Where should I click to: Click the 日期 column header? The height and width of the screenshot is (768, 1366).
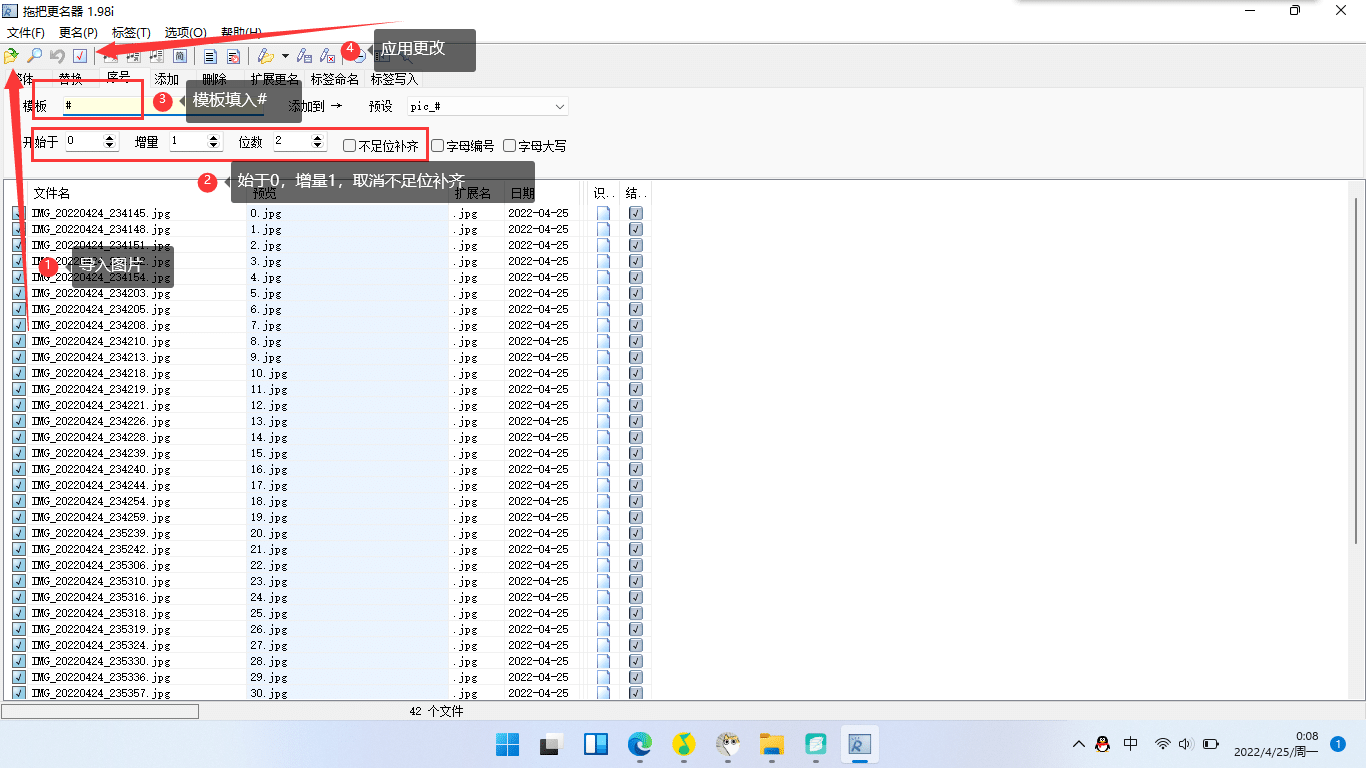(522, 193)
